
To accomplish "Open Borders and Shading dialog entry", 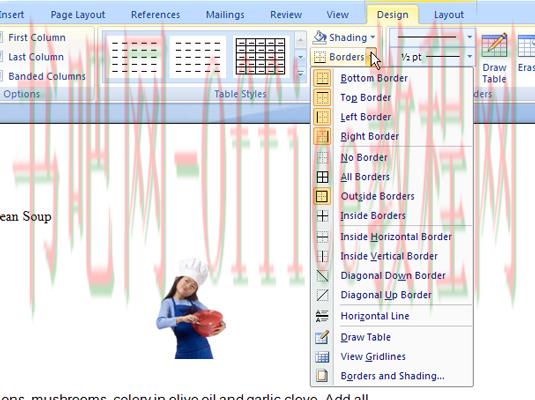I will click(392, 376).
